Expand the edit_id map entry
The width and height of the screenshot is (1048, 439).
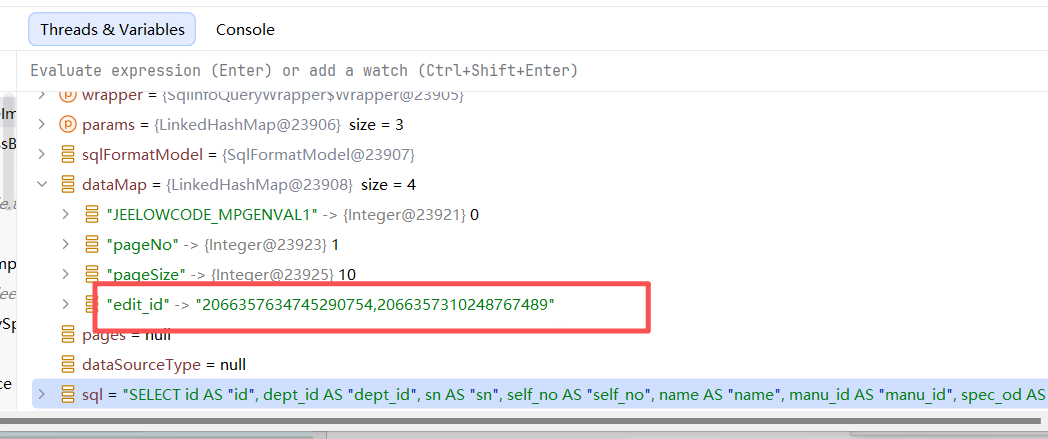click(66, 304)
